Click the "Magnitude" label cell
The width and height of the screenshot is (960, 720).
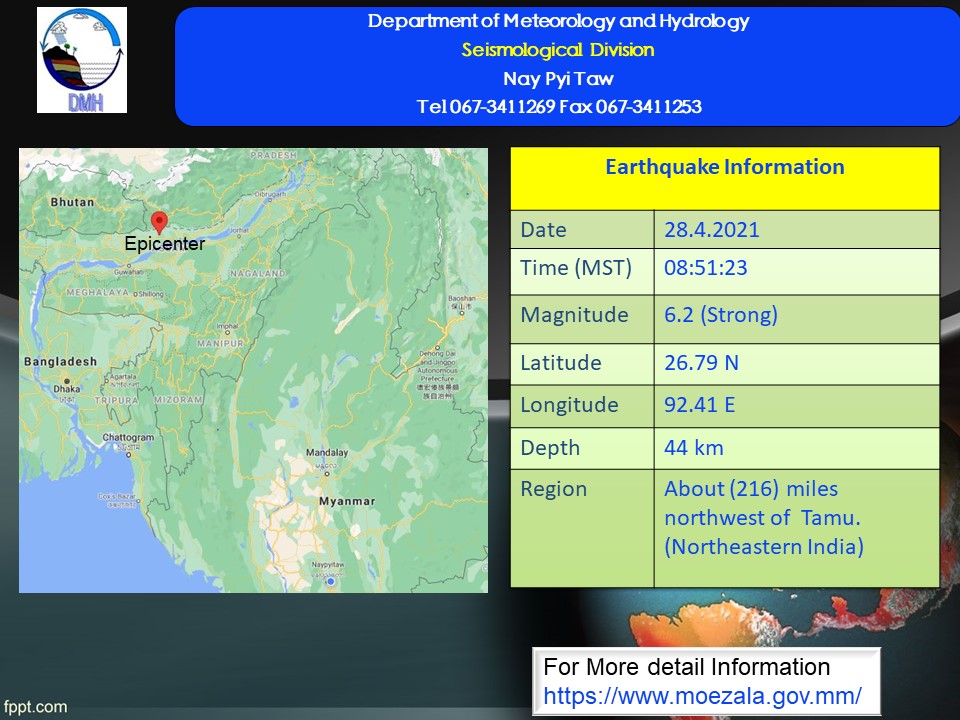pos(583,319)
